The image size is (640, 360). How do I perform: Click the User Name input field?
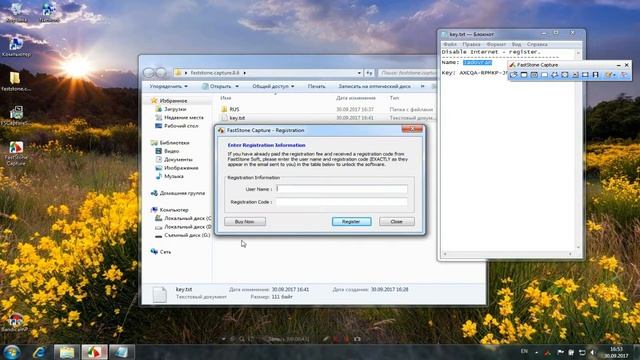[x=342, y=189]
